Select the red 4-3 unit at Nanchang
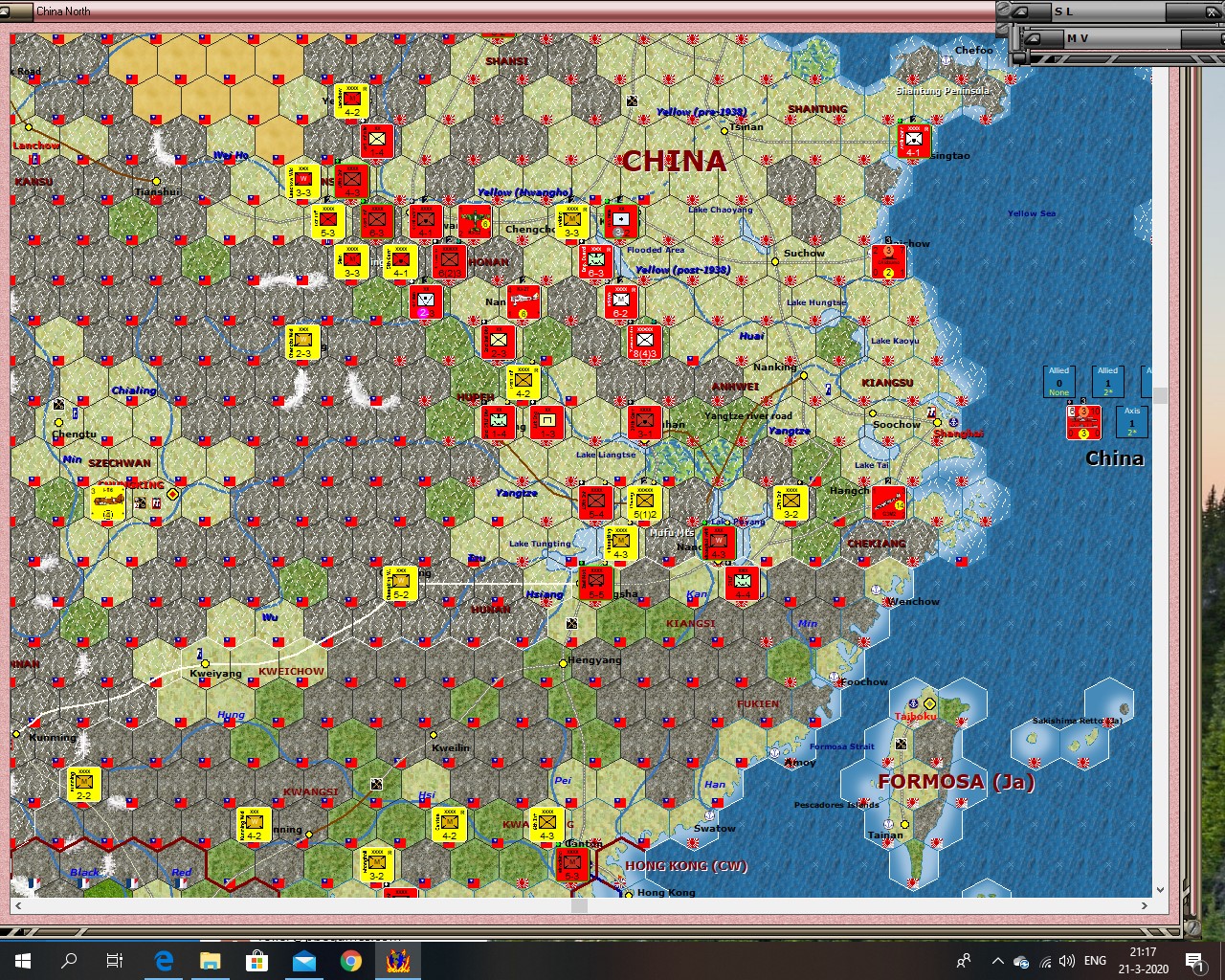 pyautogui.click(x=719, y=543)
